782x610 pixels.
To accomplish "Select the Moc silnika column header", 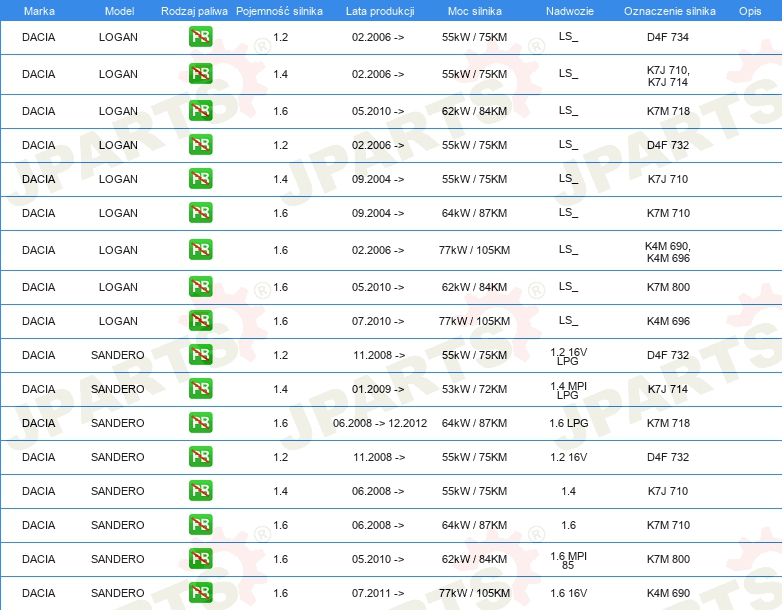I will coord(475,11).
